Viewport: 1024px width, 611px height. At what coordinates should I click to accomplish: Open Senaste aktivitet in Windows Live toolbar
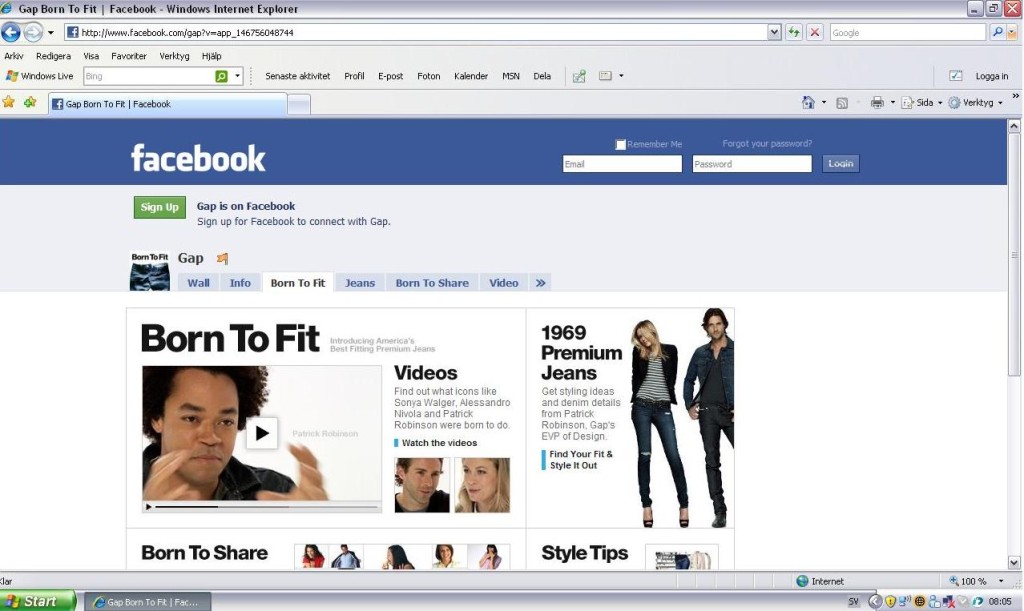coord(298,76)
